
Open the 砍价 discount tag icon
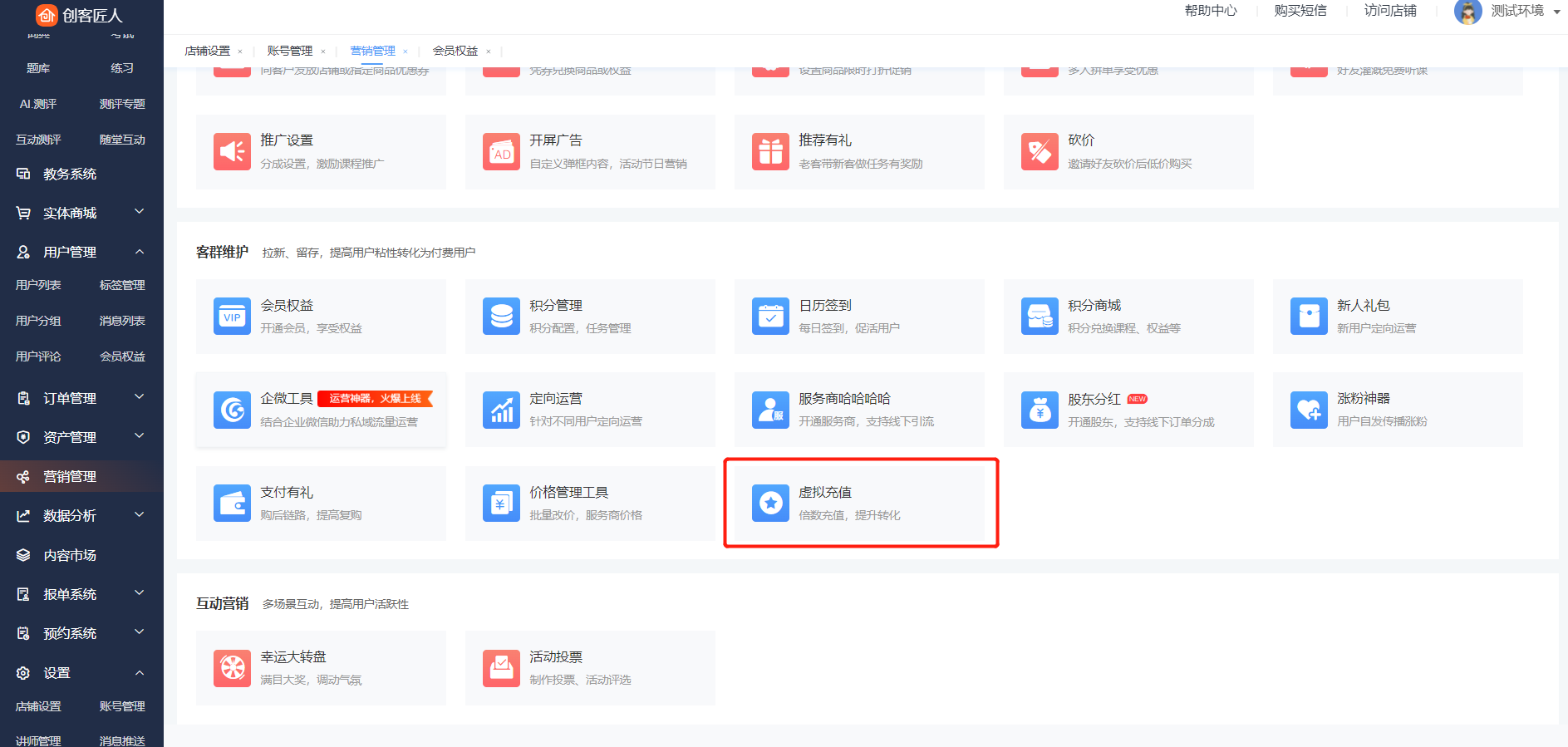(1040, 151)
